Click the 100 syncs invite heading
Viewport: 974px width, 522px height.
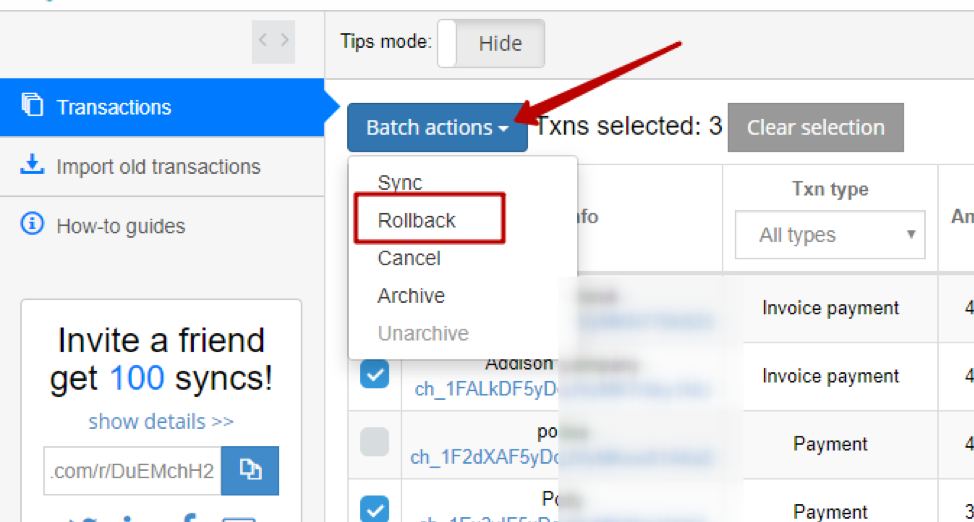coord(161,359)
